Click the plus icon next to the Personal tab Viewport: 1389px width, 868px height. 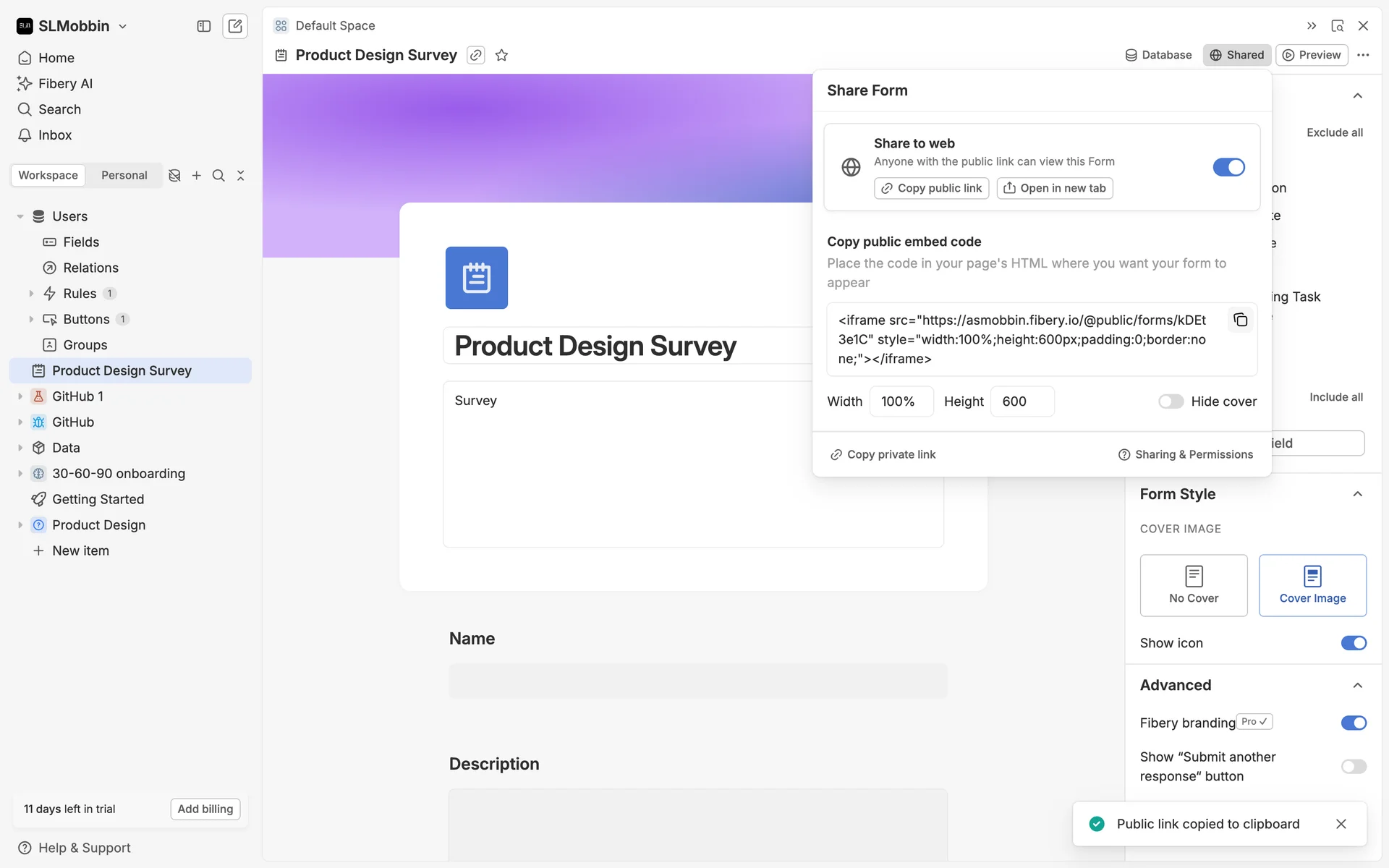pos(196,175)
